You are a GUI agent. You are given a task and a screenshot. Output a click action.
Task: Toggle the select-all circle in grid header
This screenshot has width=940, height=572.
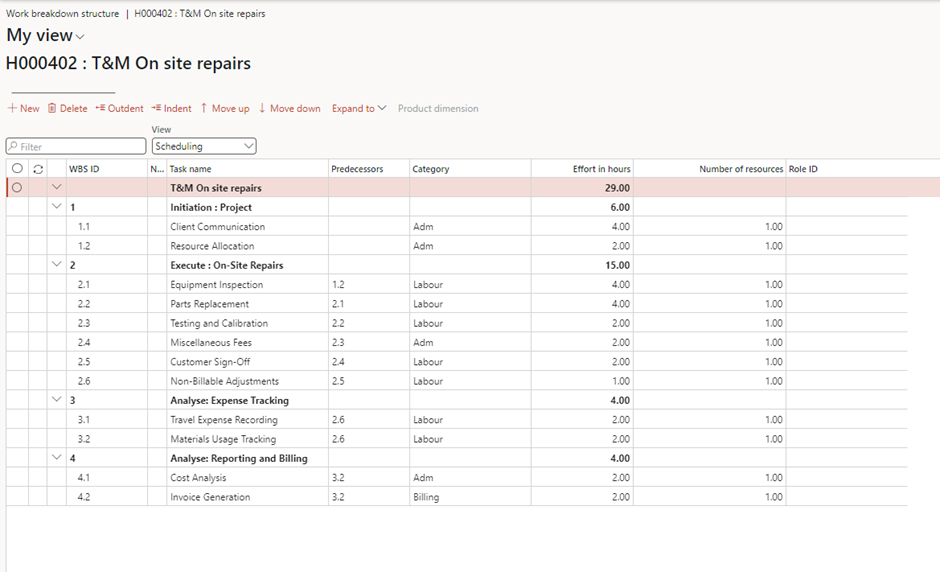pos(17,168)
